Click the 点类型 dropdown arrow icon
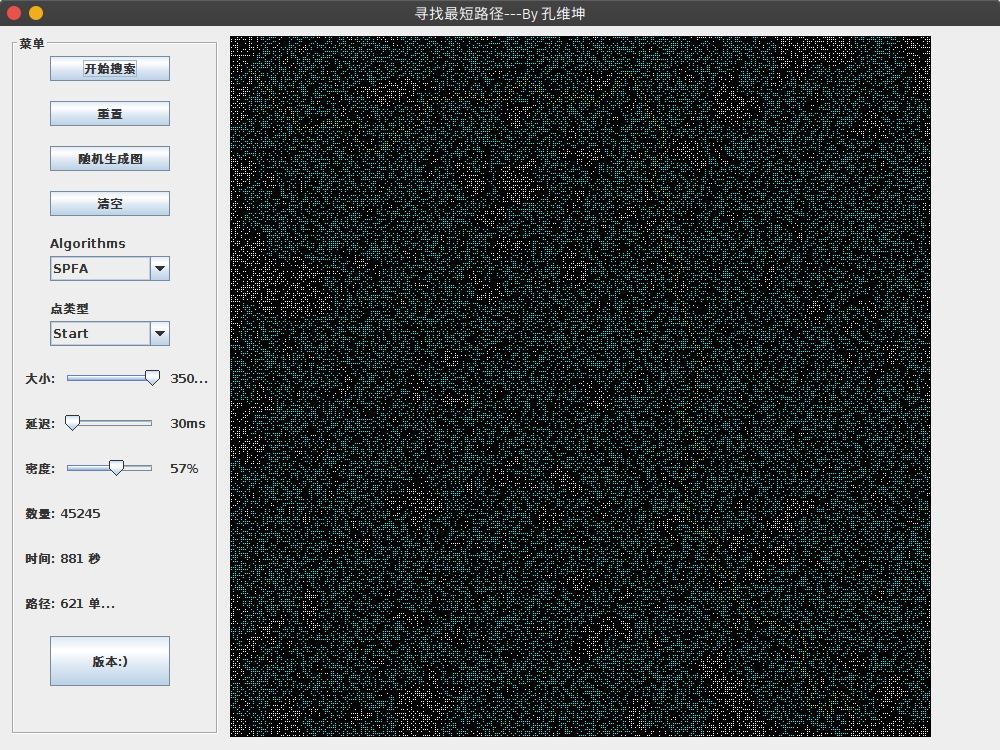 coord(159,333)
